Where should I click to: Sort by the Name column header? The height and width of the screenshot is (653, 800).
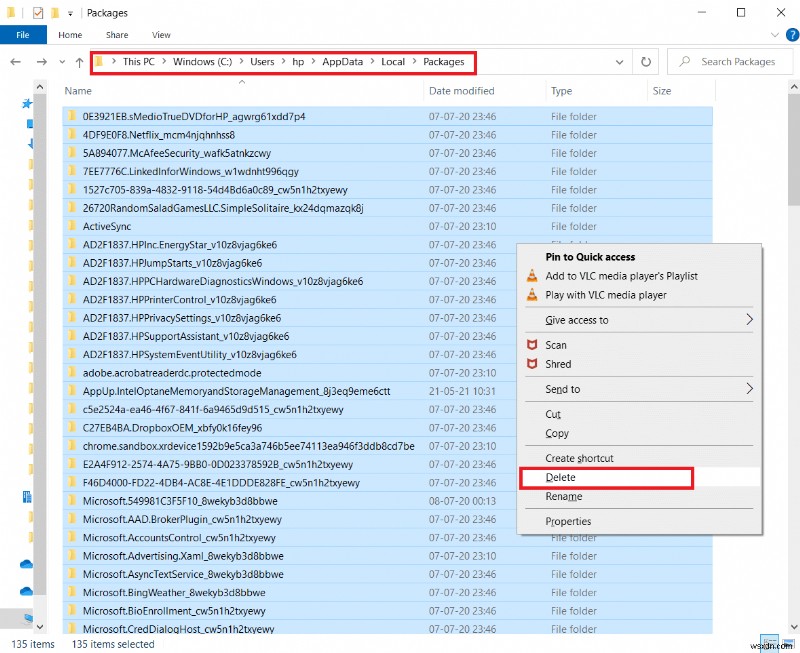[78, 91]
